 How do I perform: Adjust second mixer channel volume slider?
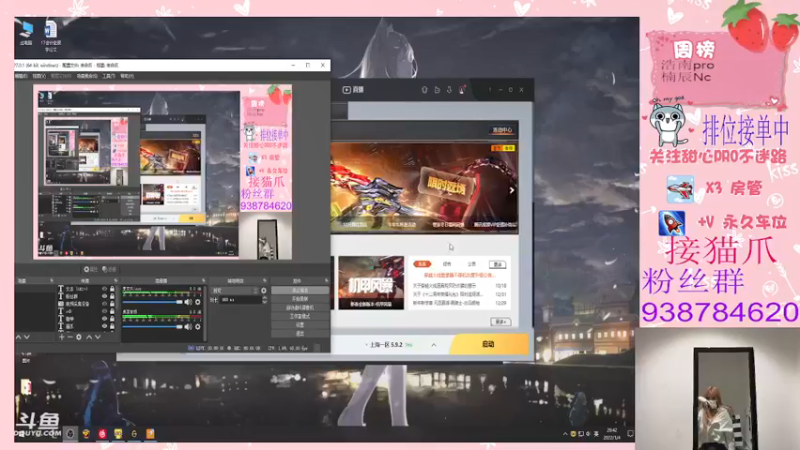[x=153, y=327]
